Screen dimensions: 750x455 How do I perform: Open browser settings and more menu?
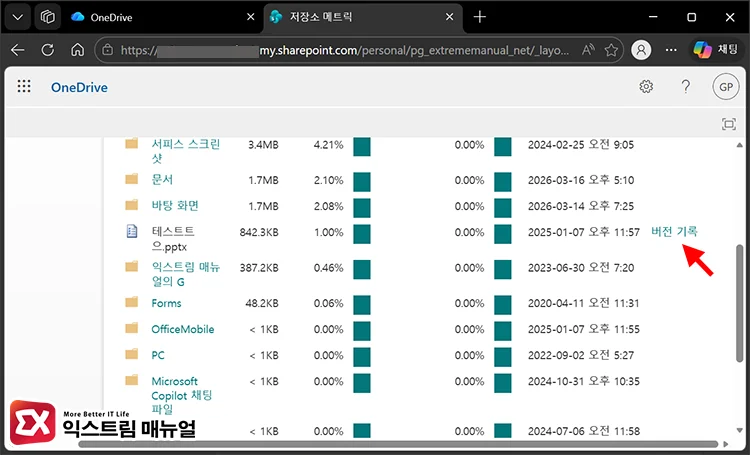pyautogui.click(x=671, y=50)
